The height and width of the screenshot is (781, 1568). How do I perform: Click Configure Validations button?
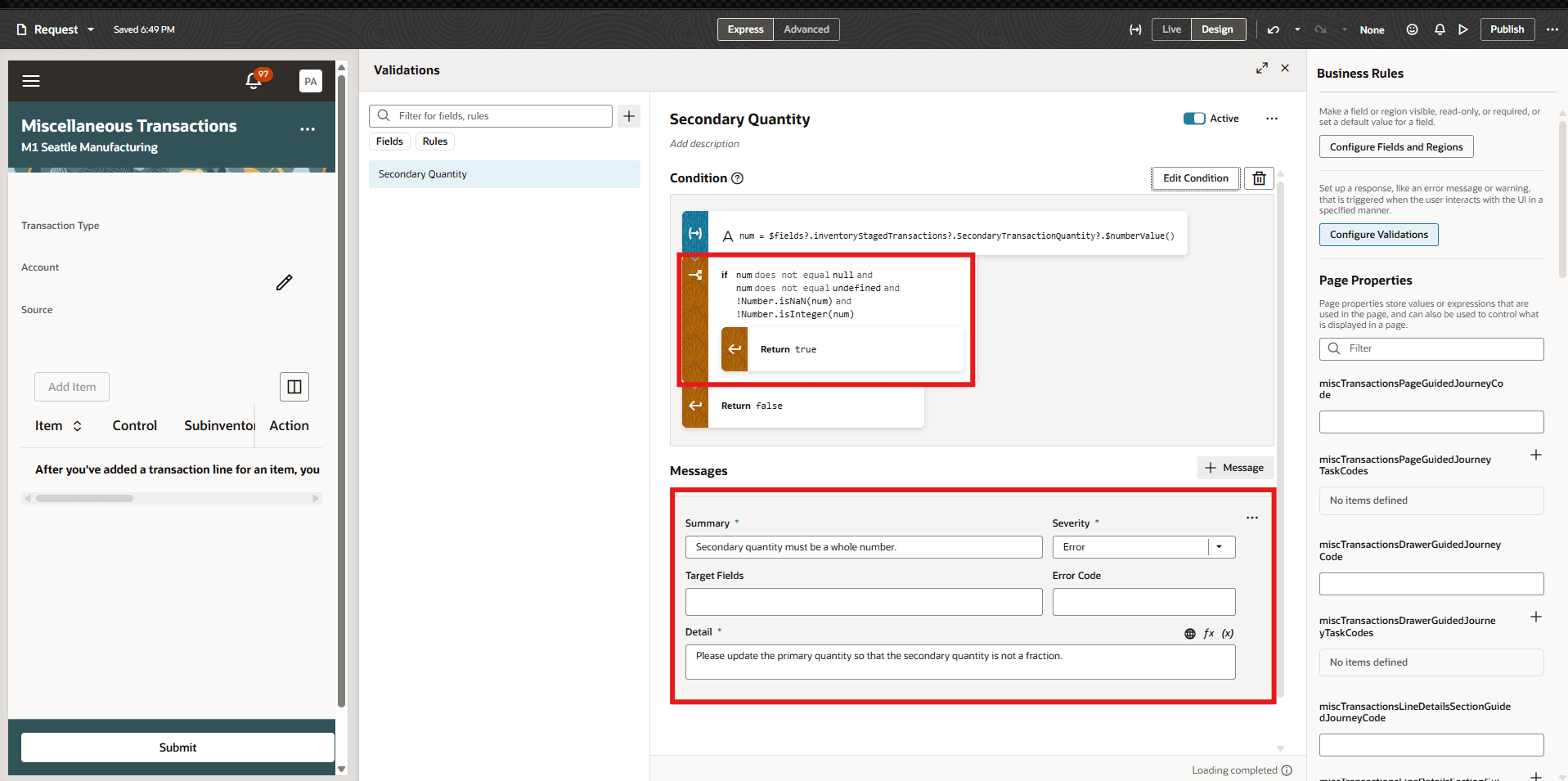(x=1379, y=235)
